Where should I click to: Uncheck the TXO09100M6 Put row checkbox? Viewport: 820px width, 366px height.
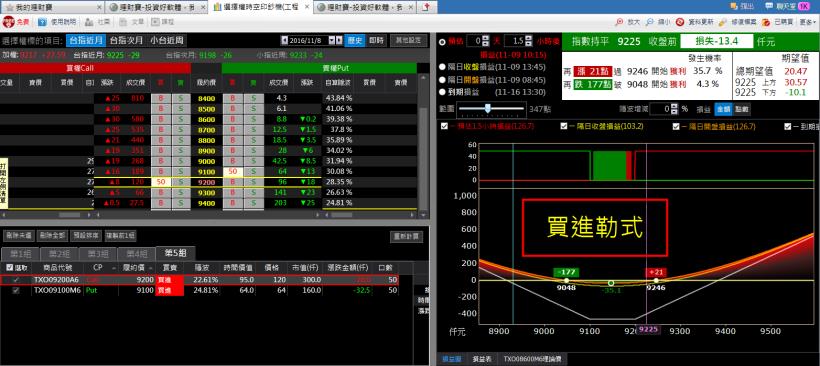(16, 290)
